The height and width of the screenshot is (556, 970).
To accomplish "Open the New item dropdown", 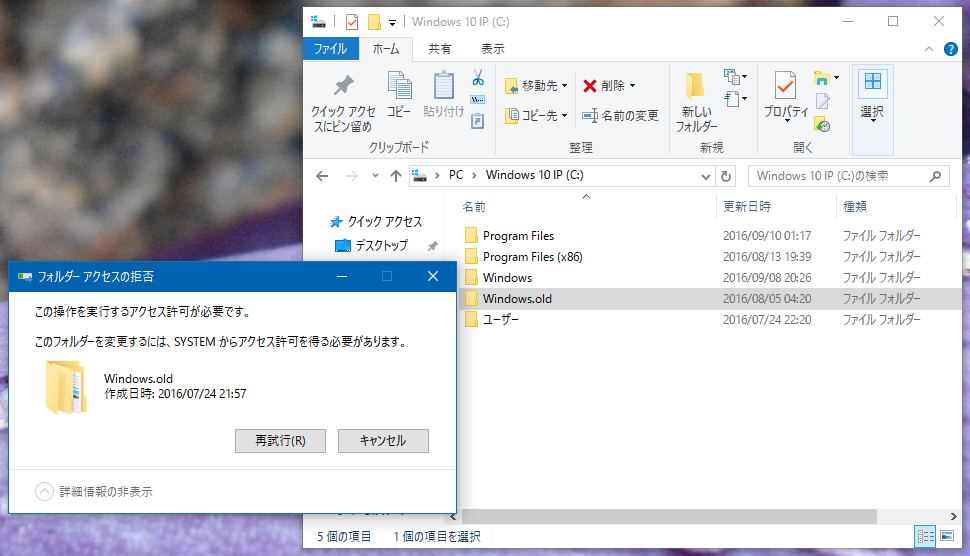I will pyautogui.click(x=736, y=77).
